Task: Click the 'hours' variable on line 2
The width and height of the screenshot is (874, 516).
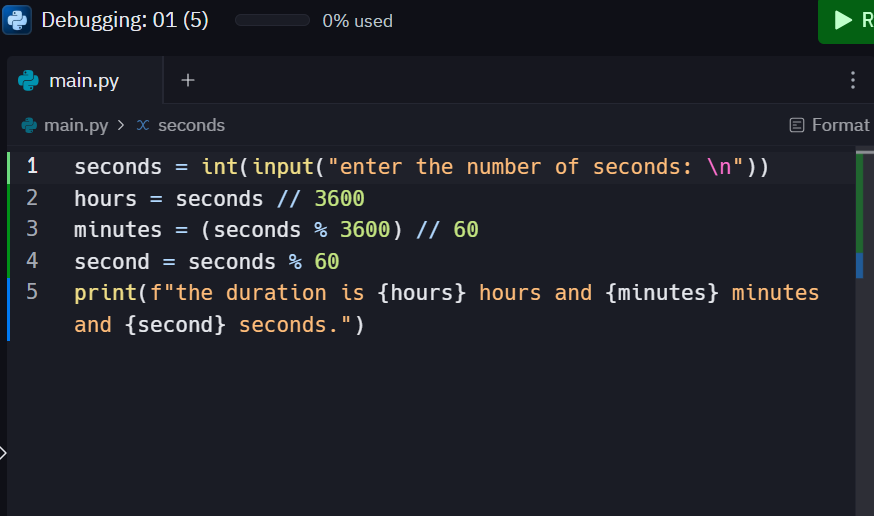Action: [x=105, y=198]
